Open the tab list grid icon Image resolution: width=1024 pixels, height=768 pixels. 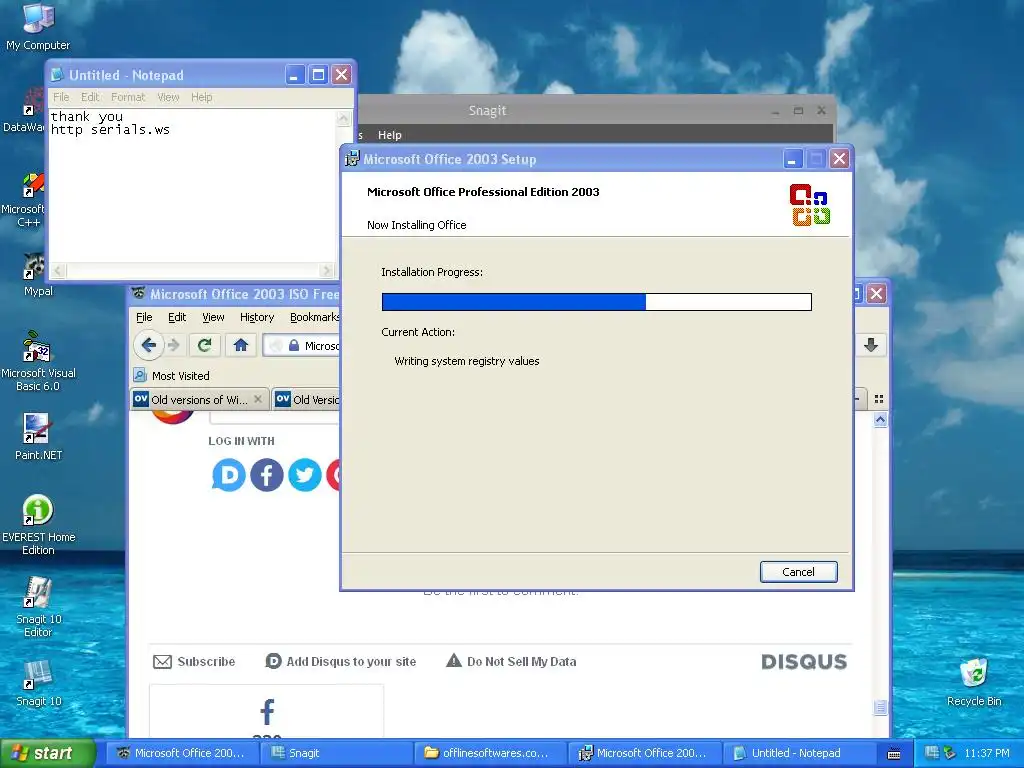pyautogui.click(x=879, y=399)
